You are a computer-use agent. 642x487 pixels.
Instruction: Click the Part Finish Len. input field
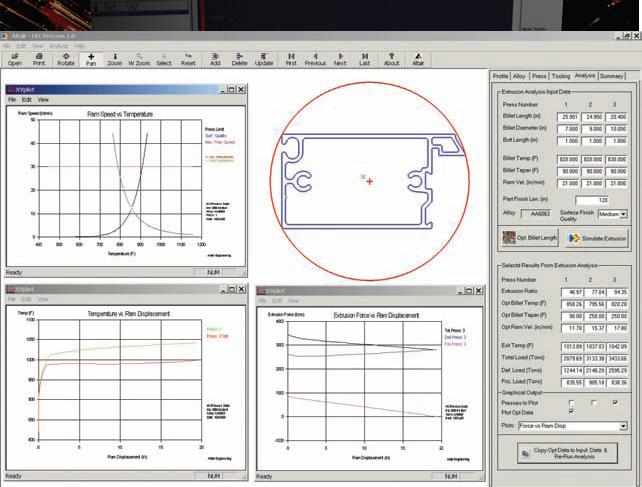coord(592,200)
